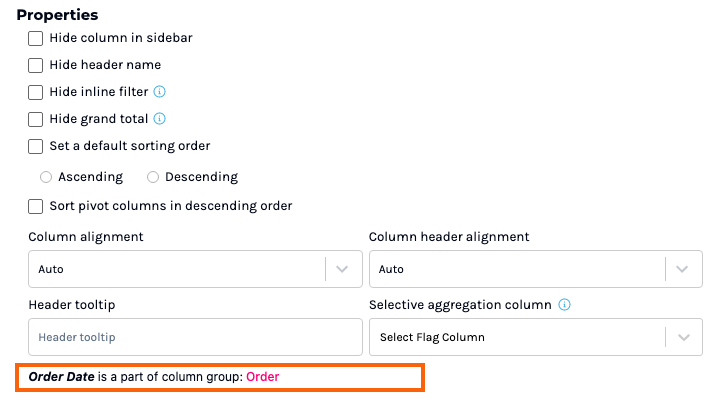Check the Hide header name option
The height and width of the screenshot is (403, 716).
tap(36, 65)
